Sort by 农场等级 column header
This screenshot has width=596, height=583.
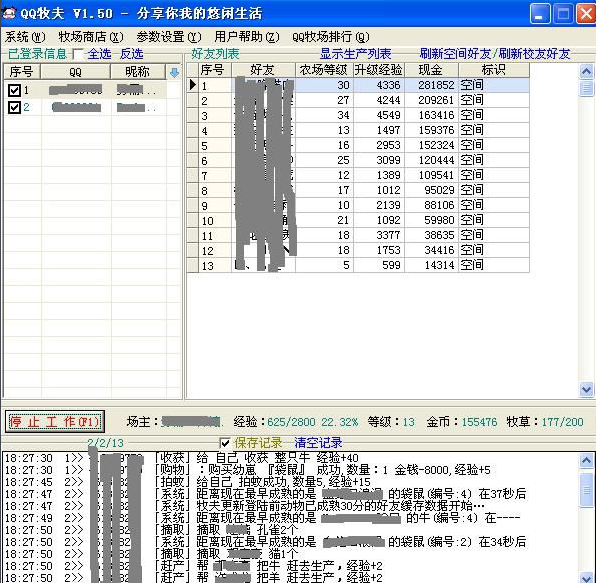(x=324, y=70)
